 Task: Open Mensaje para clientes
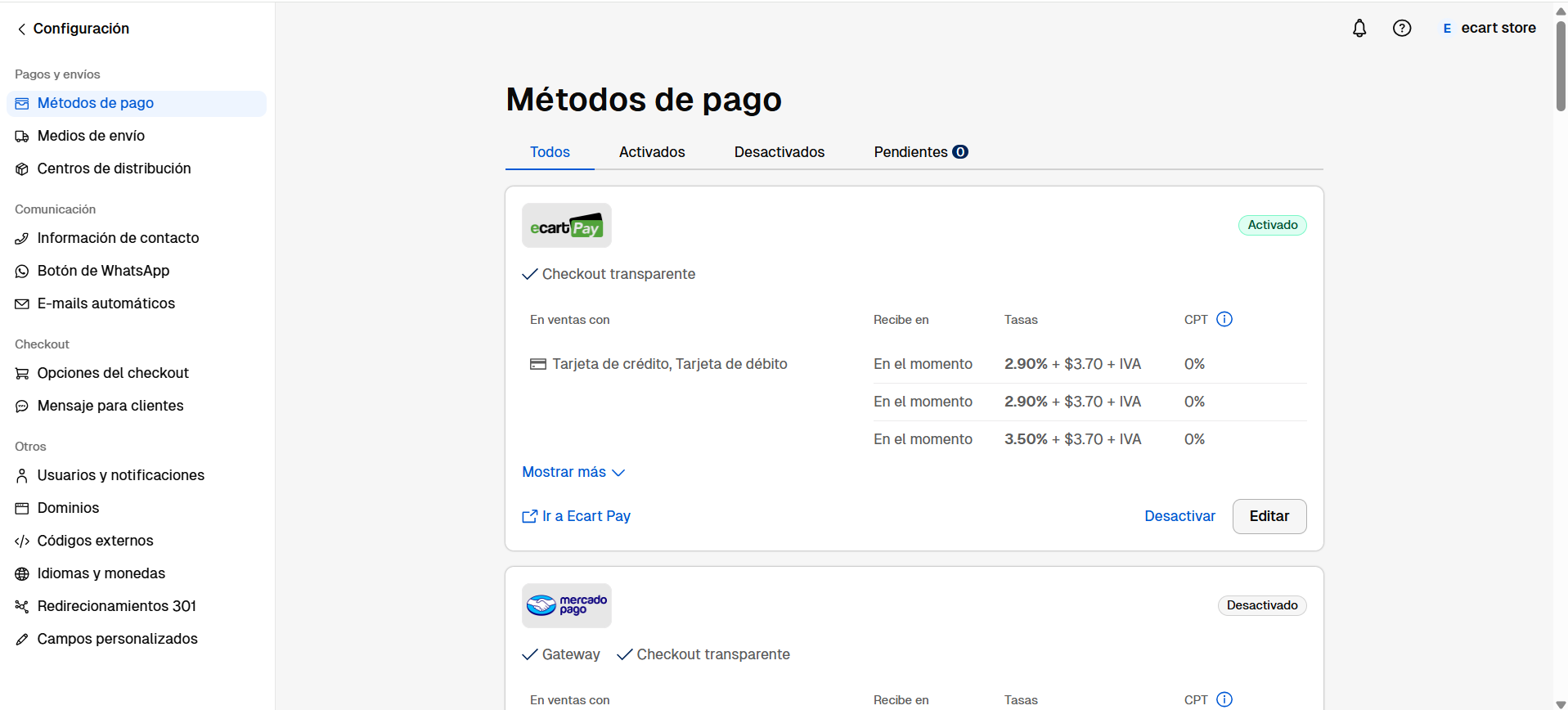[137, 406]
